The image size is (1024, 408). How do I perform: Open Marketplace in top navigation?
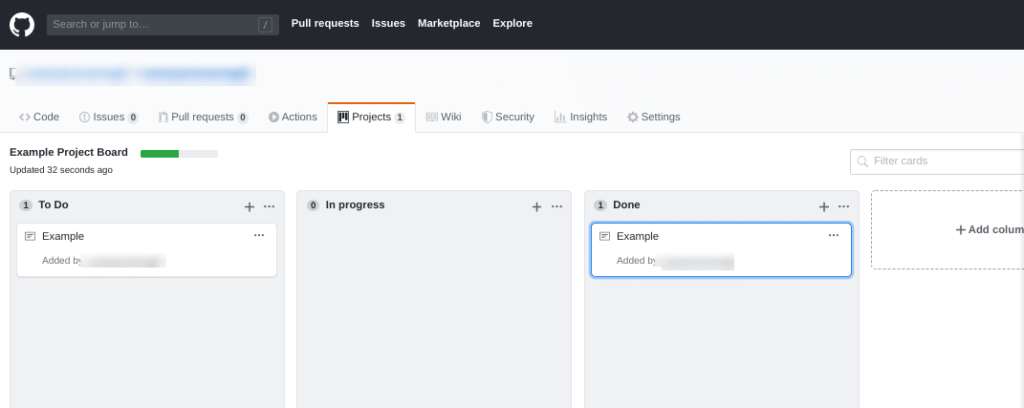(x=449, y=23)
